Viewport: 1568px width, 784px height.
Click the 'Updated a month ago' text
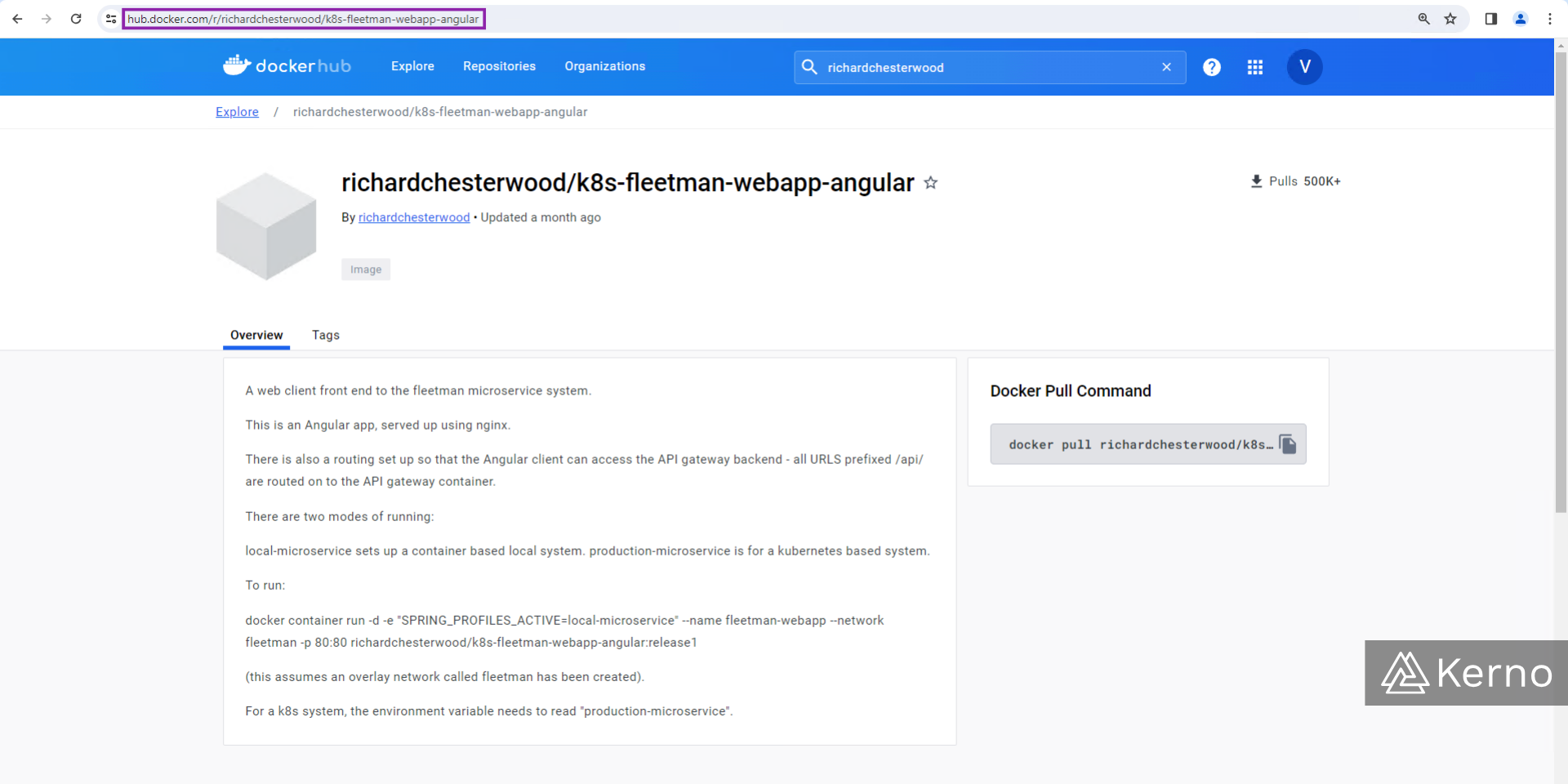tap(541, 217)
